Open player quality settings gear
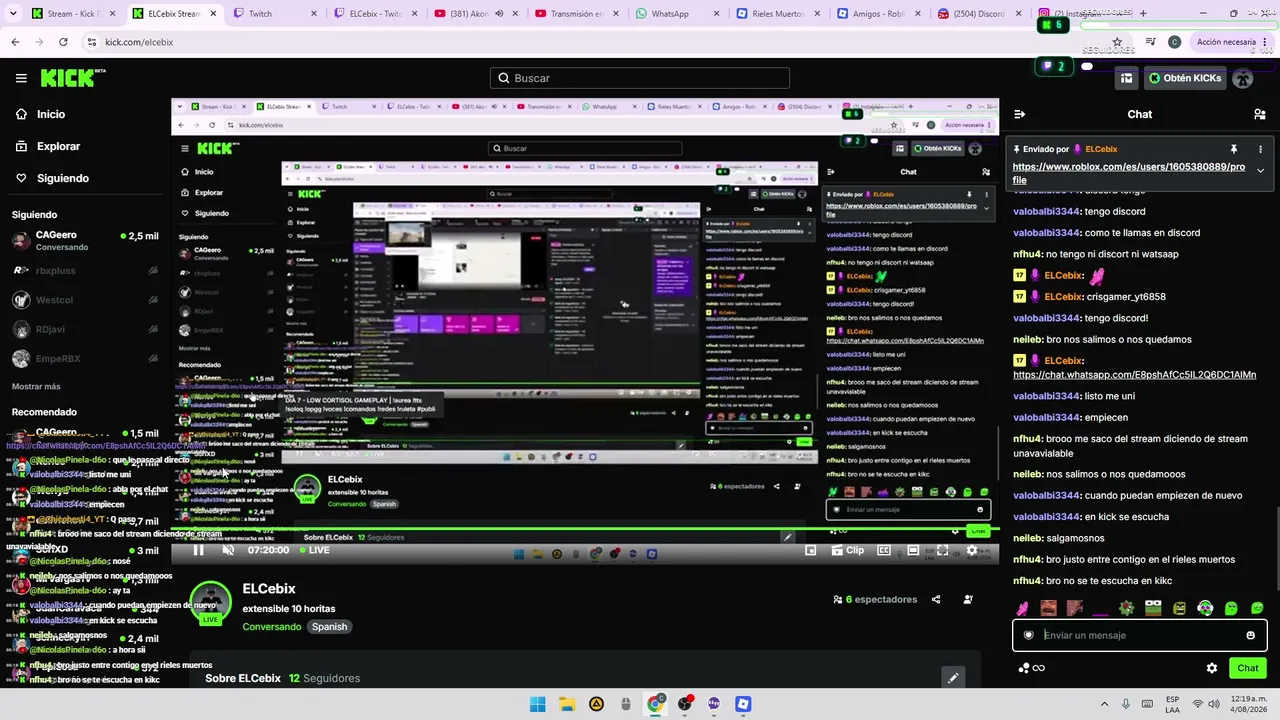Viewport: 1280px width, 720px height. coord(971,550)
